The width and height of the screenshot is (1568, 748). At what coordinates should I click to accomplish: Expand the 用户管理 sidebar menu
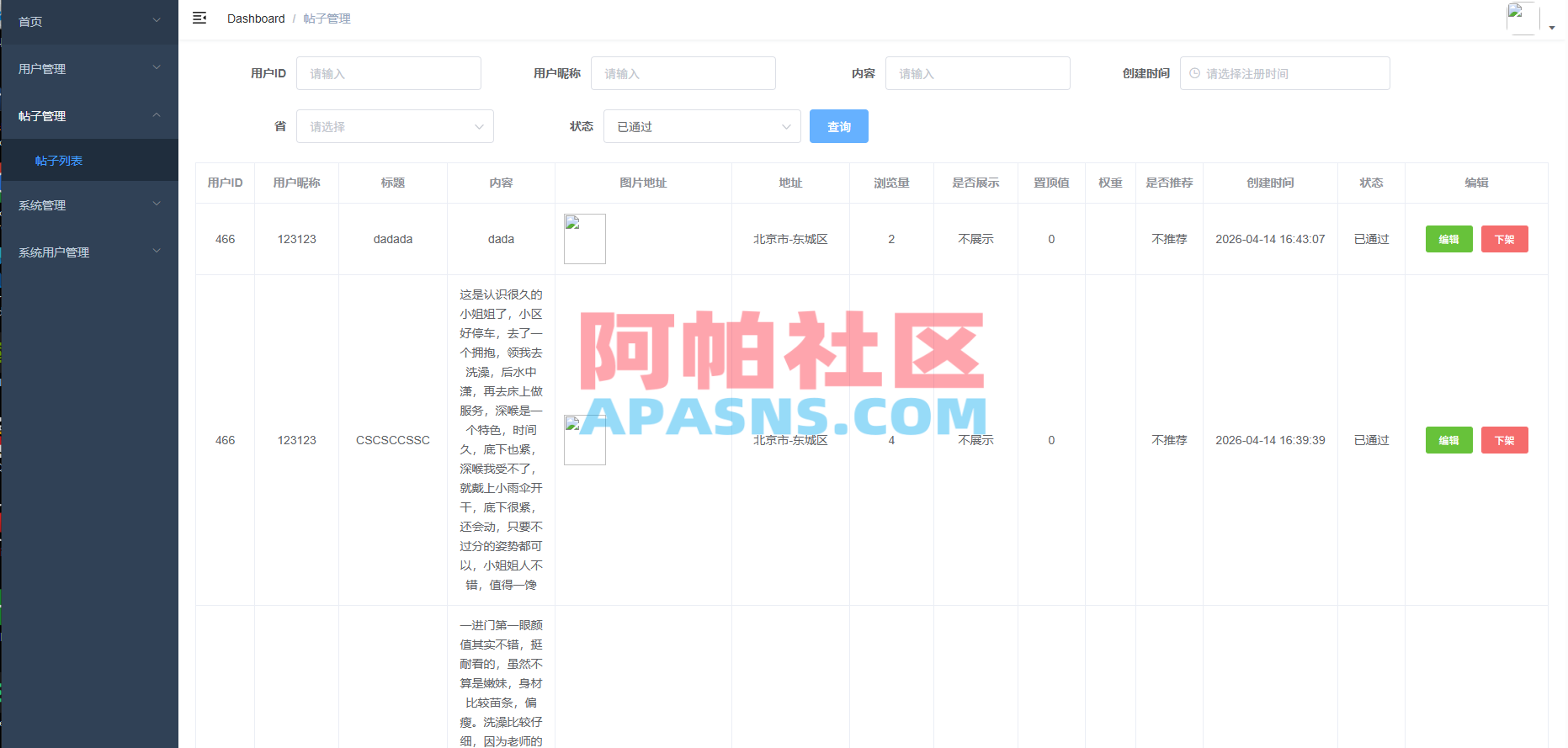coord(89,68)
